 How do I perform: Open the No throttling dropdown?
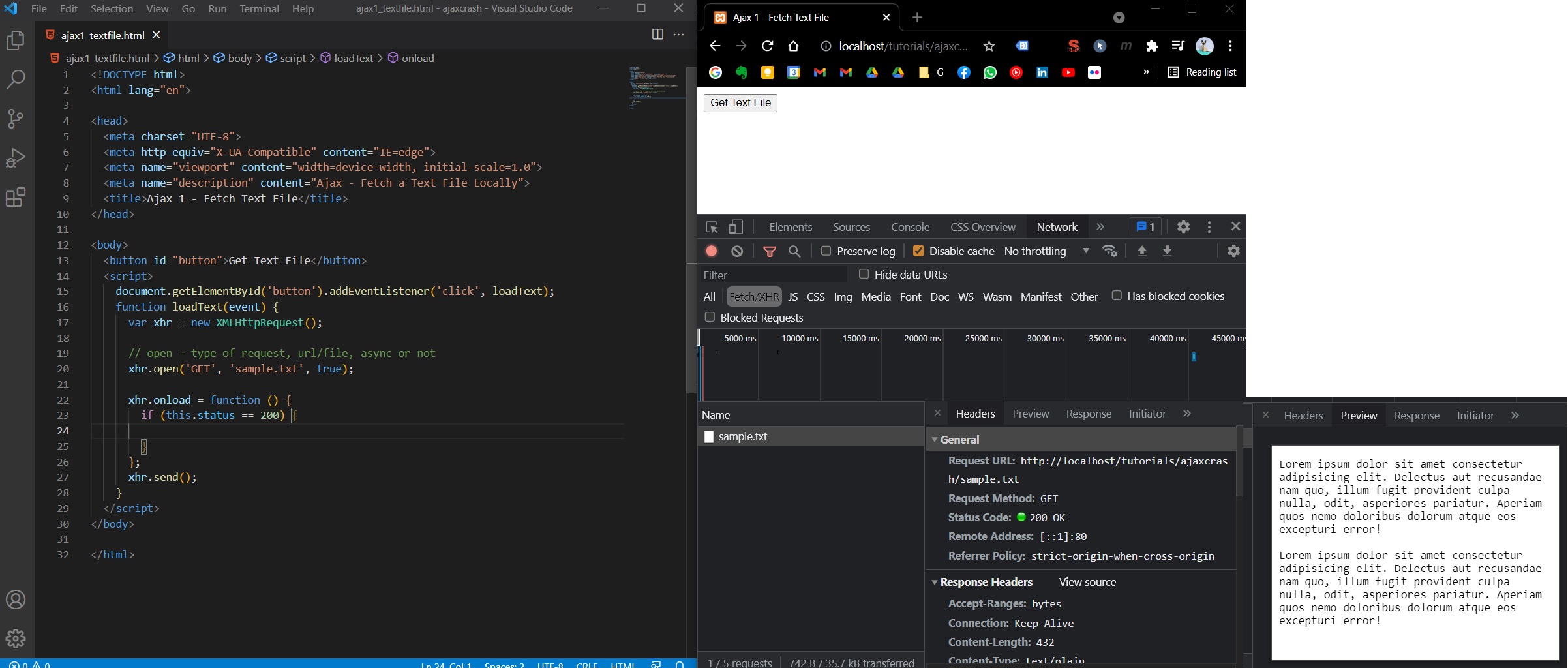coord(1046,251)
